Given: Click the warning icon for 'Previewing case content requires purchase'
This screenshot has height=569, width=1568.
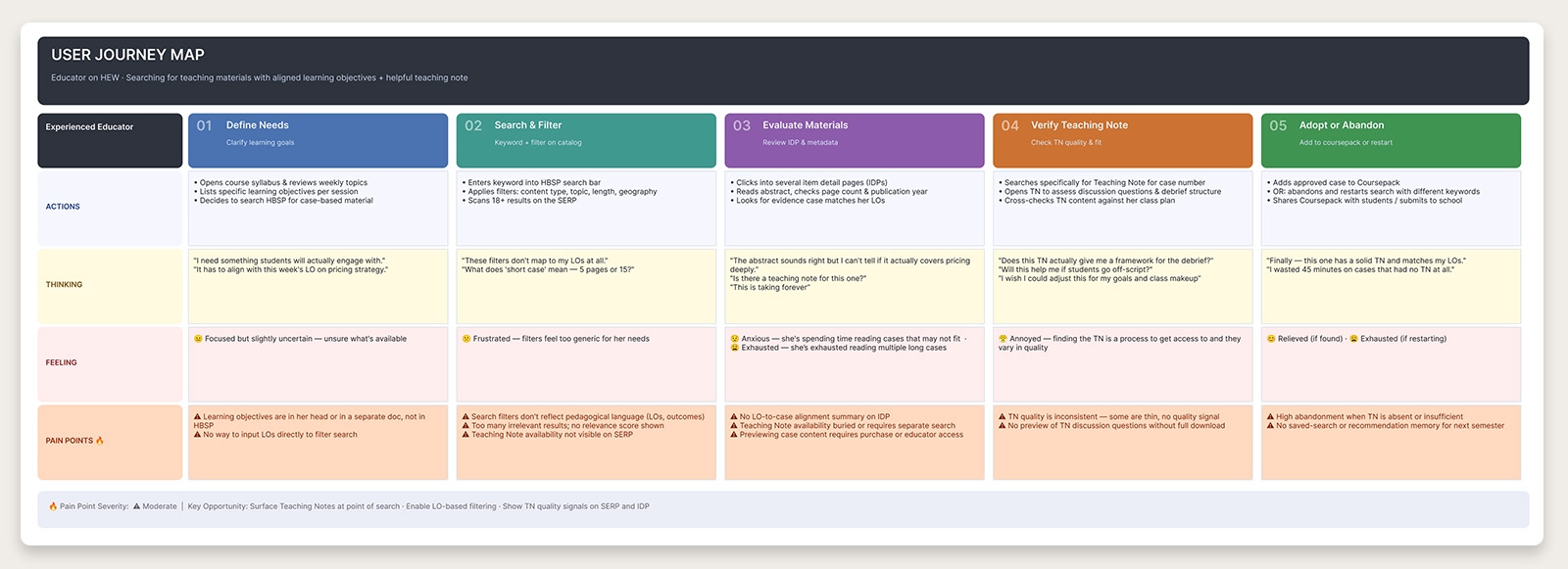Looking at the screenshot, I should click(x=734, y=435).
